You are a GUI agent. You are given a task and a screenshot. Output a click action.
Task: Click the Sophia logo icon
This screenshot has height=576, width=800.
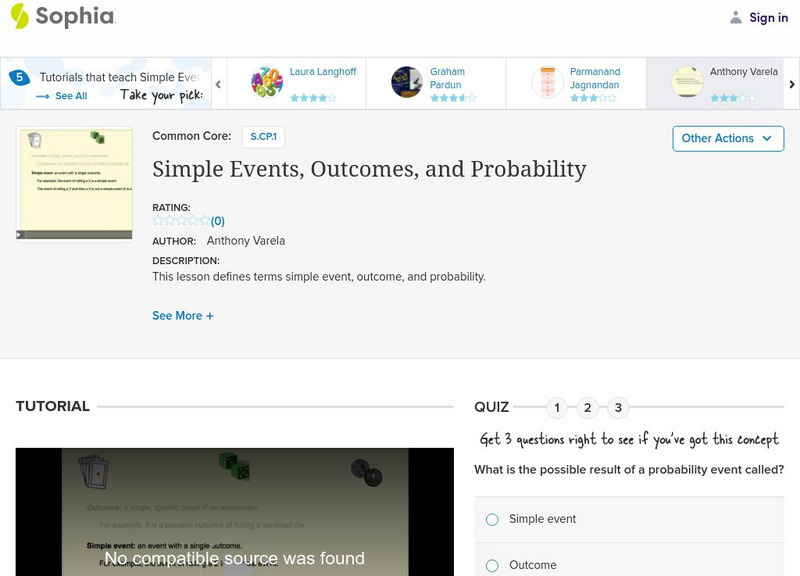(x=19, y=16)
